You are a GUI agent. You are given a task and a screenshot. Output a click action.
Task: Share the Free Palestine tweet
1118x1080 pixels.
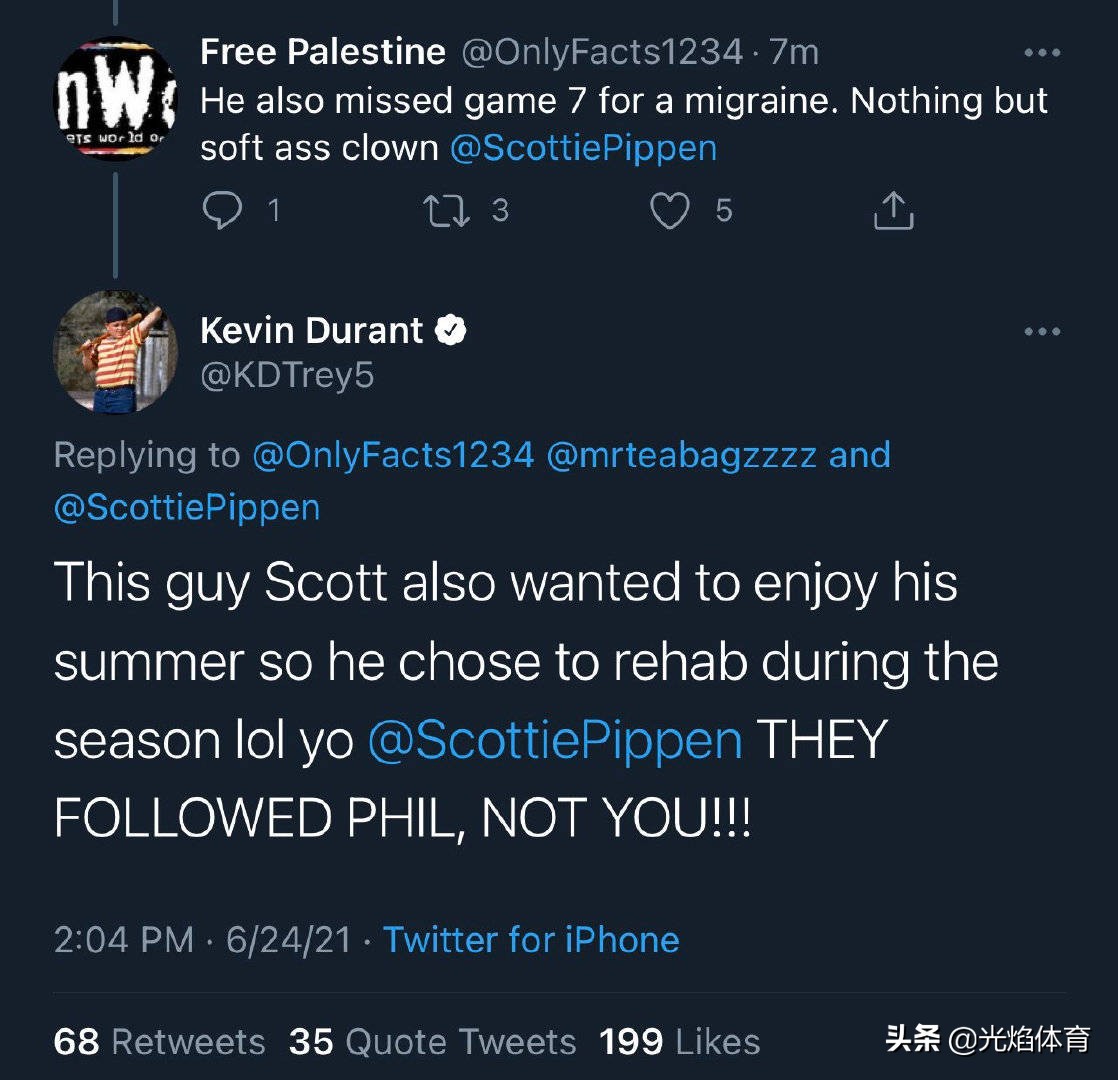[x=893, y=210]
